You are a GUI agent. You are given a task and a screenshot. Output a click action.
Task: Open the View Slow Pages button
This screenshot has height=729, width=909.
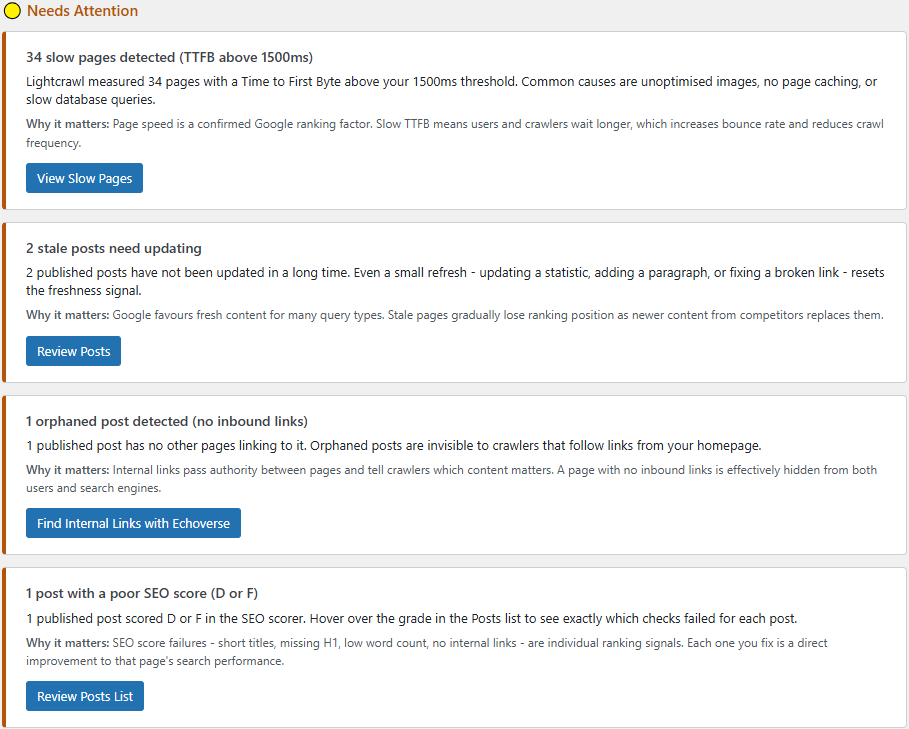point(84,178)
